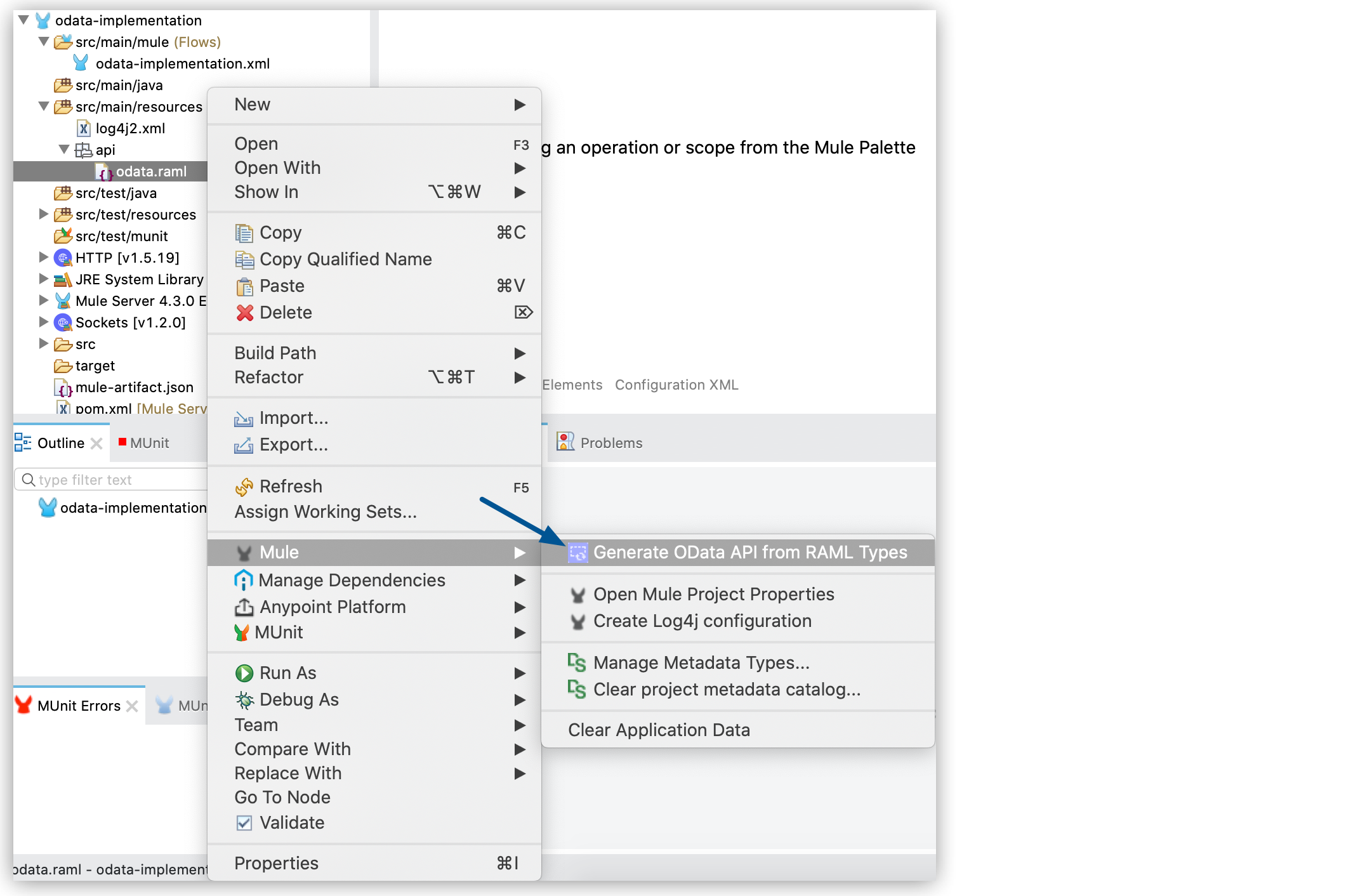Toggle the Validate checkbox
1372x896 pixels.
244,822
